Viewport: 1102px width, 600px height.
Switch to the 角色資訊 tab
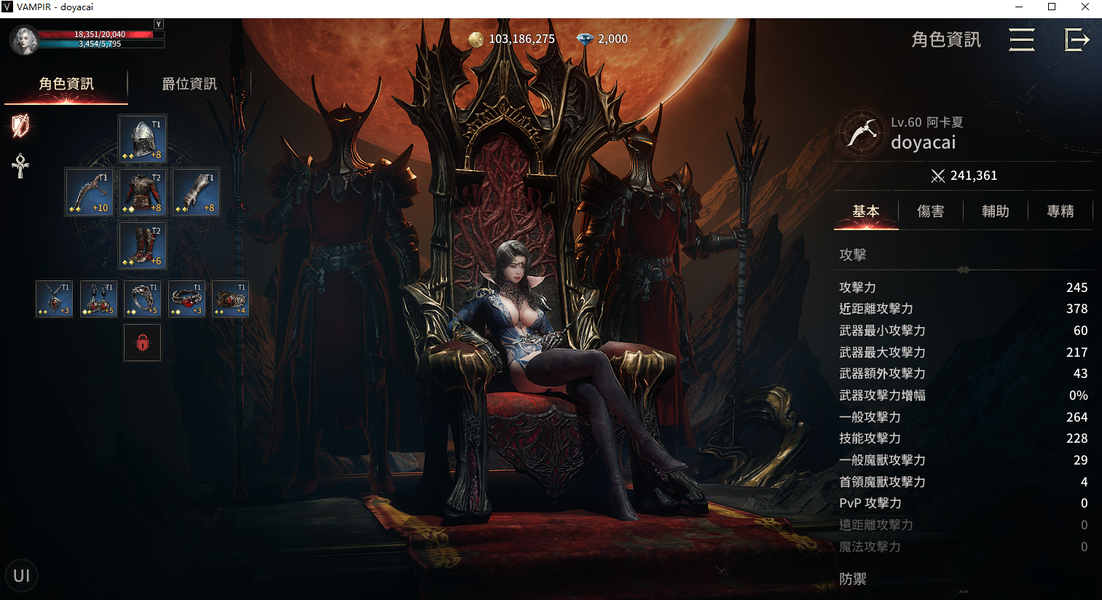click(66, 84)
